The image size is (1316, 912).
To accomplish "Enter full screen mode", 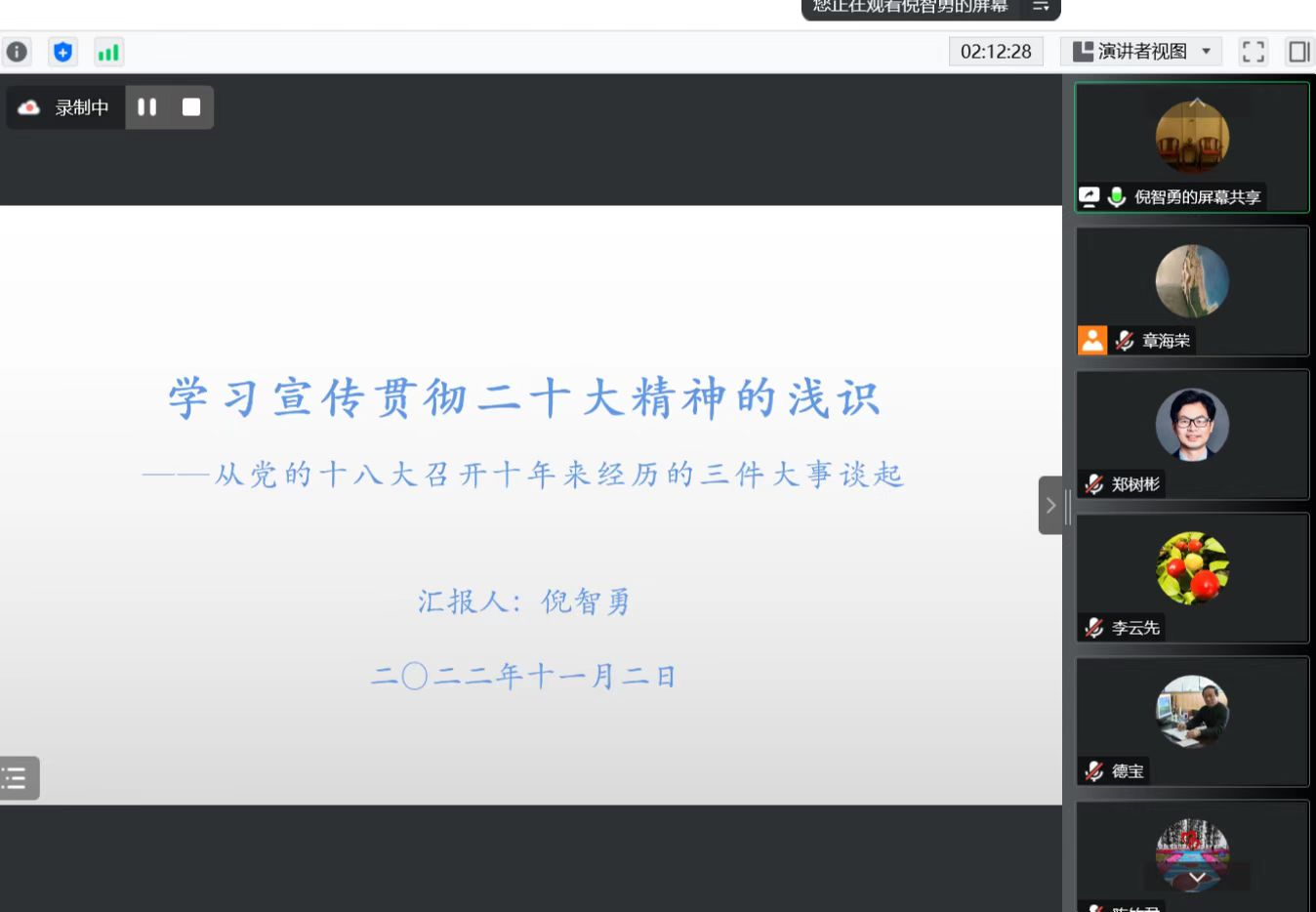I will (1253, 52).
